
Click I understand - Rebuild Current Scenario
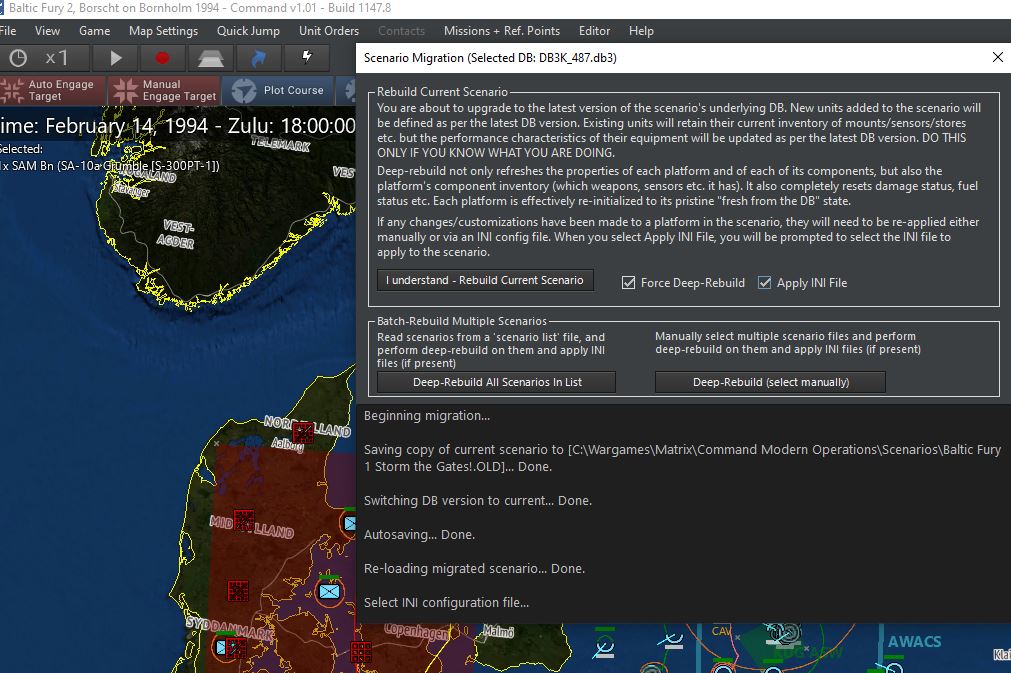click(x=485, y=280)
